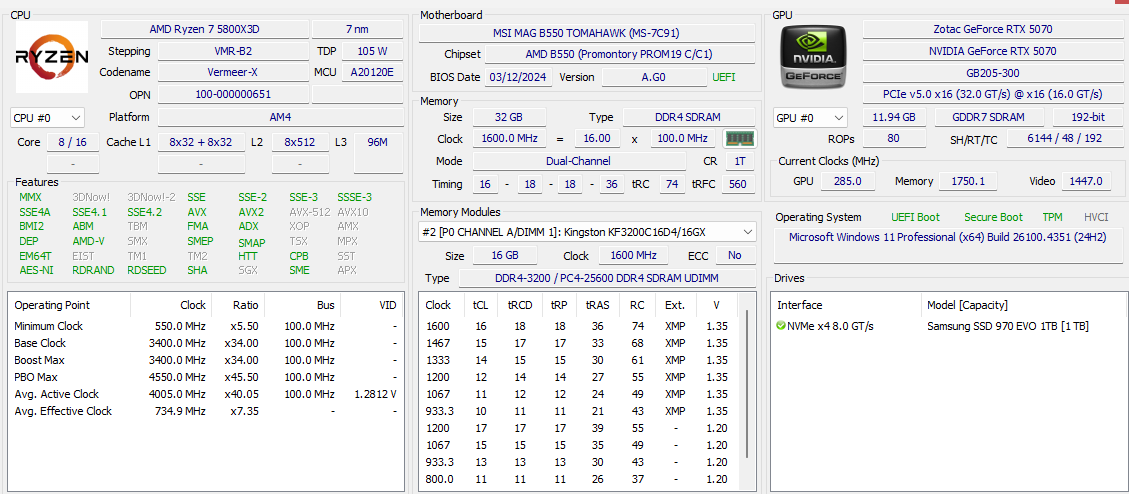Click the 8 / 16 core count value
This screenshot has width=1129, height=494.
[x=72, y=143]
